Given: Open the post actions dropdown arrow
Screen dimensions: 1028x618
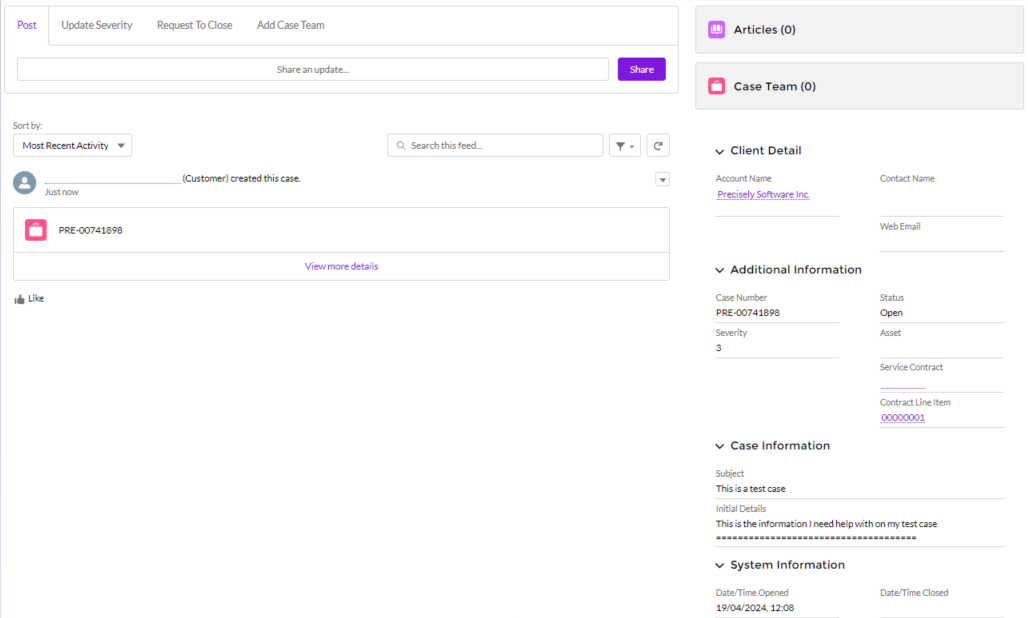Looking at the screenshot, I should pyautogui.click(x=662, y=180).
